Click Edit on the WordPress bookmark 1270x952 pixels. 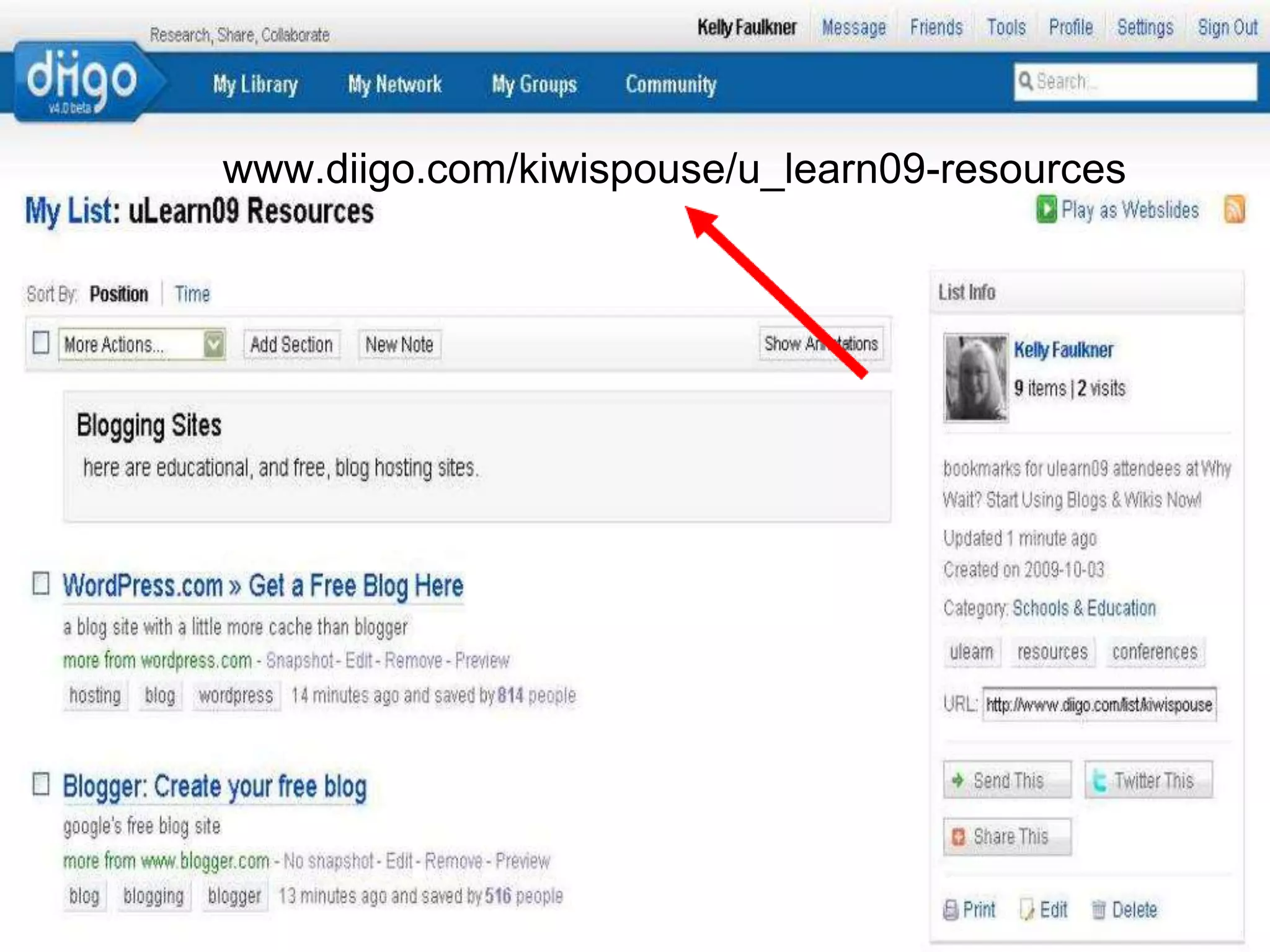coord(359,661)
